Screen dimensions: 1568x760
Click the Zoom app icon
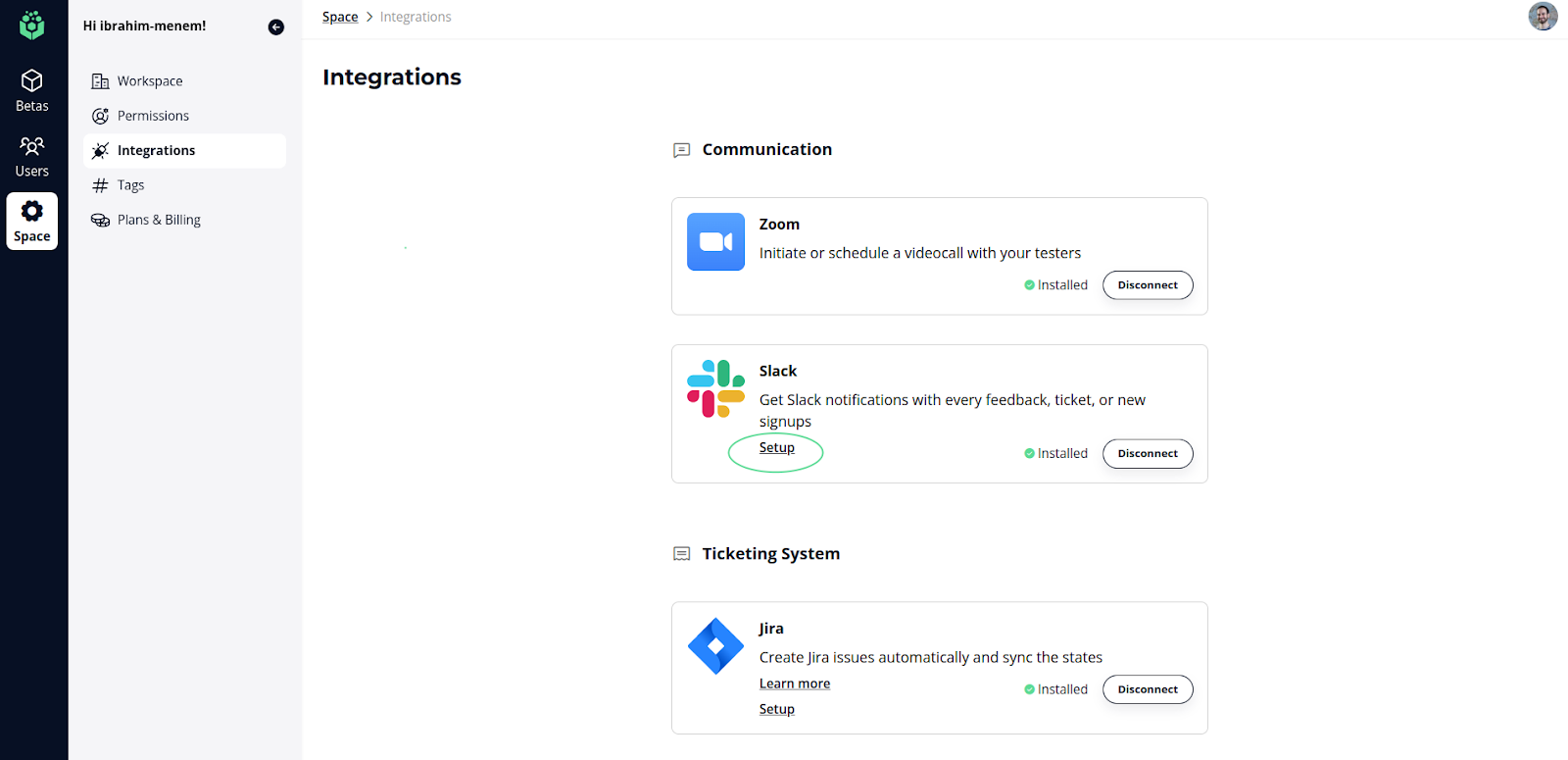715,242
